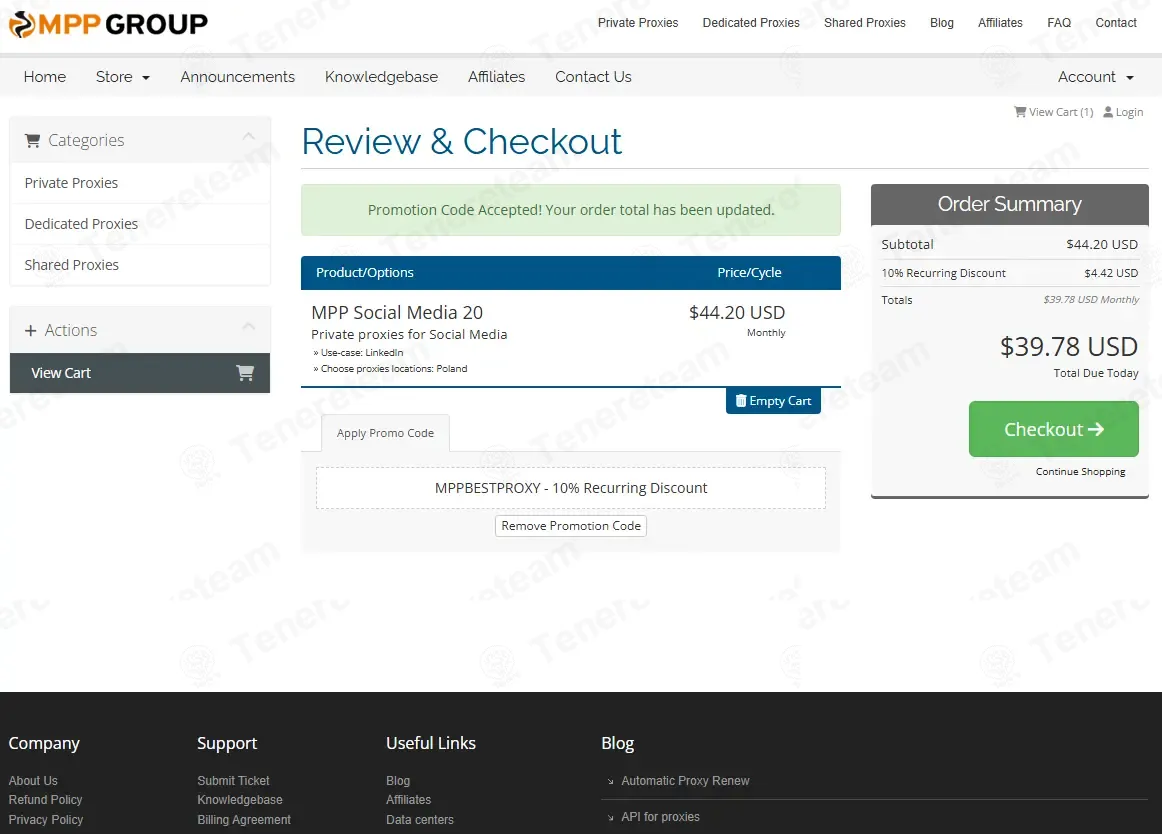Open API for proxies blog post
Viewport: 1162px width, 834px height.
pyautogui.click(x=660, y=817)
